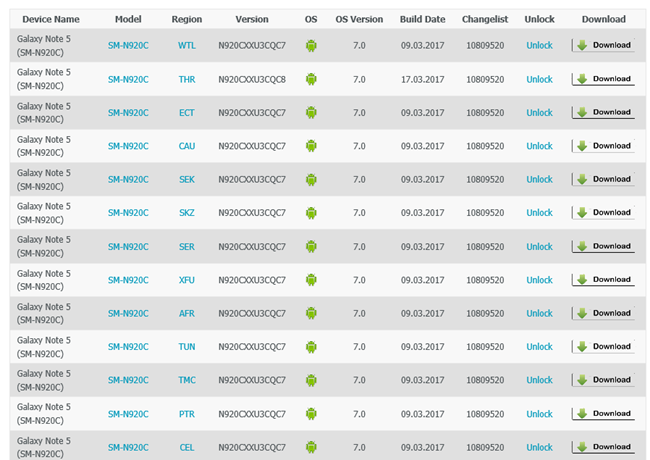Open the SM-N920C model link for WTL
Screen dimensions: 650x460
coord(128,46)
